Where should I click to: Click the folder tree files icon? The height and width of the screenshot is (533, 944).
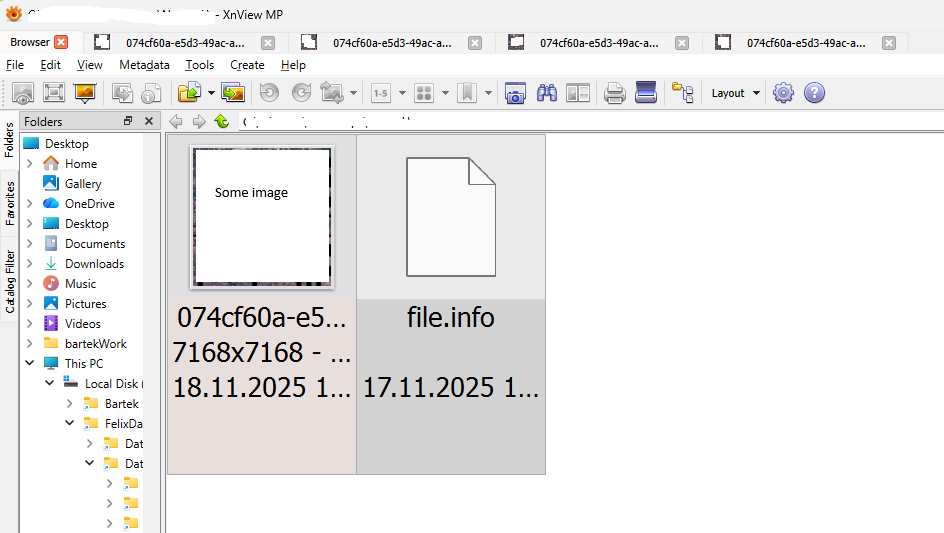click(683, 93)
